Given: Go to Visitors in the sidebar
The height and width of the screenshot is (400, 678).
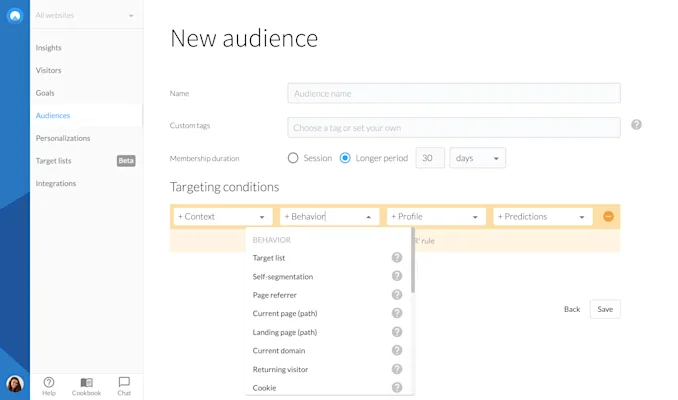Looking at the screenshot, I should [x=48, y=70].
